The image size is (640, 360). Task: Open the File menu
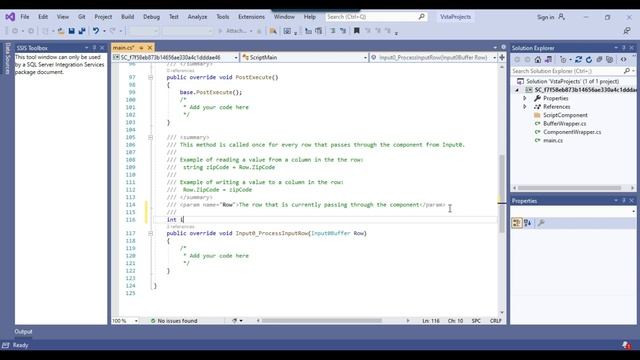[25, 17]
